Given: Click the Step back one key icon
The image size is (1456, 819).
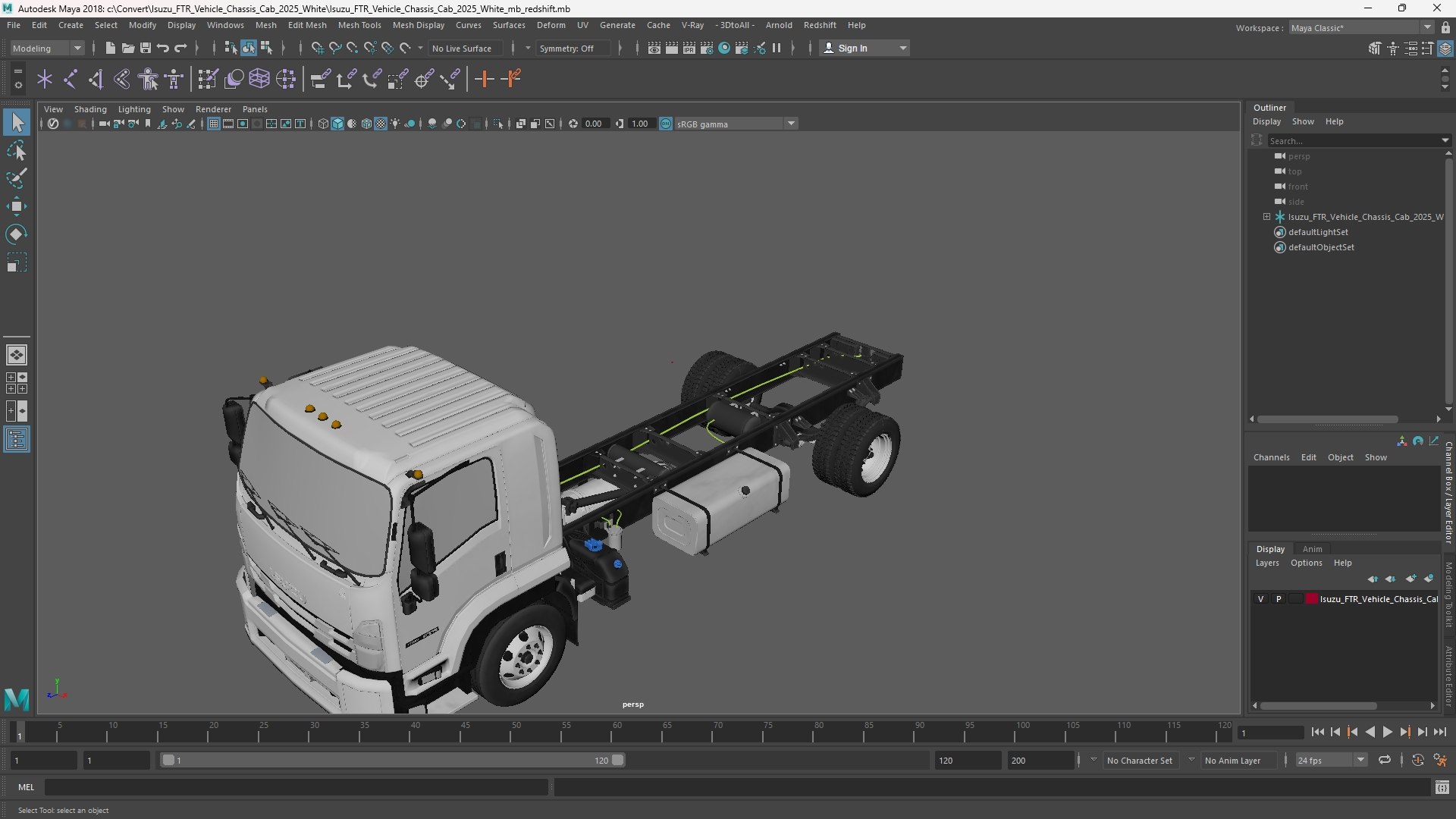Looking at the screenshot, I should coord(1352,733).
